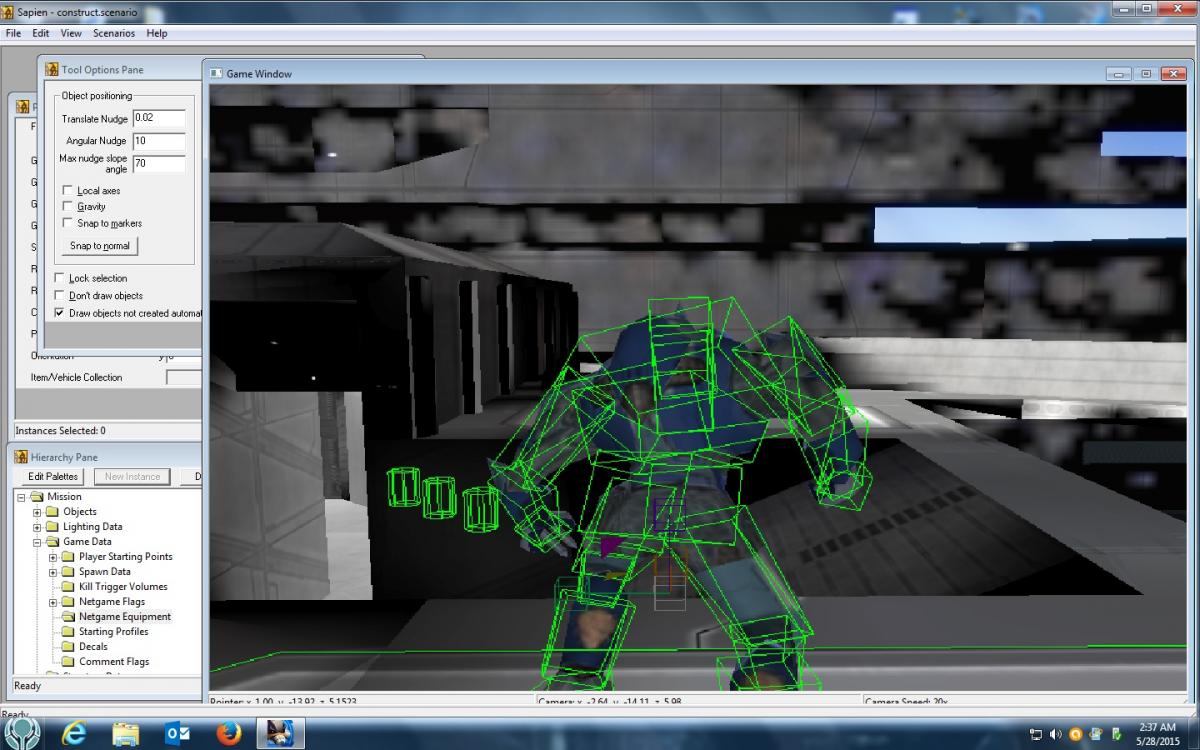Click the volume speaker icon in system tray
Screen dimensions: 1200x750
pyautogui.click(x=1056, y=734)
